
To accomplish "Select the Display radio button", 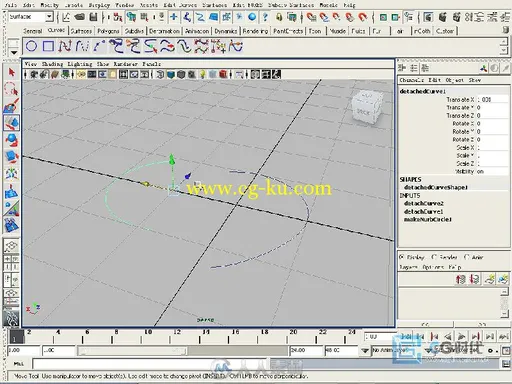I will coord(402,257).
